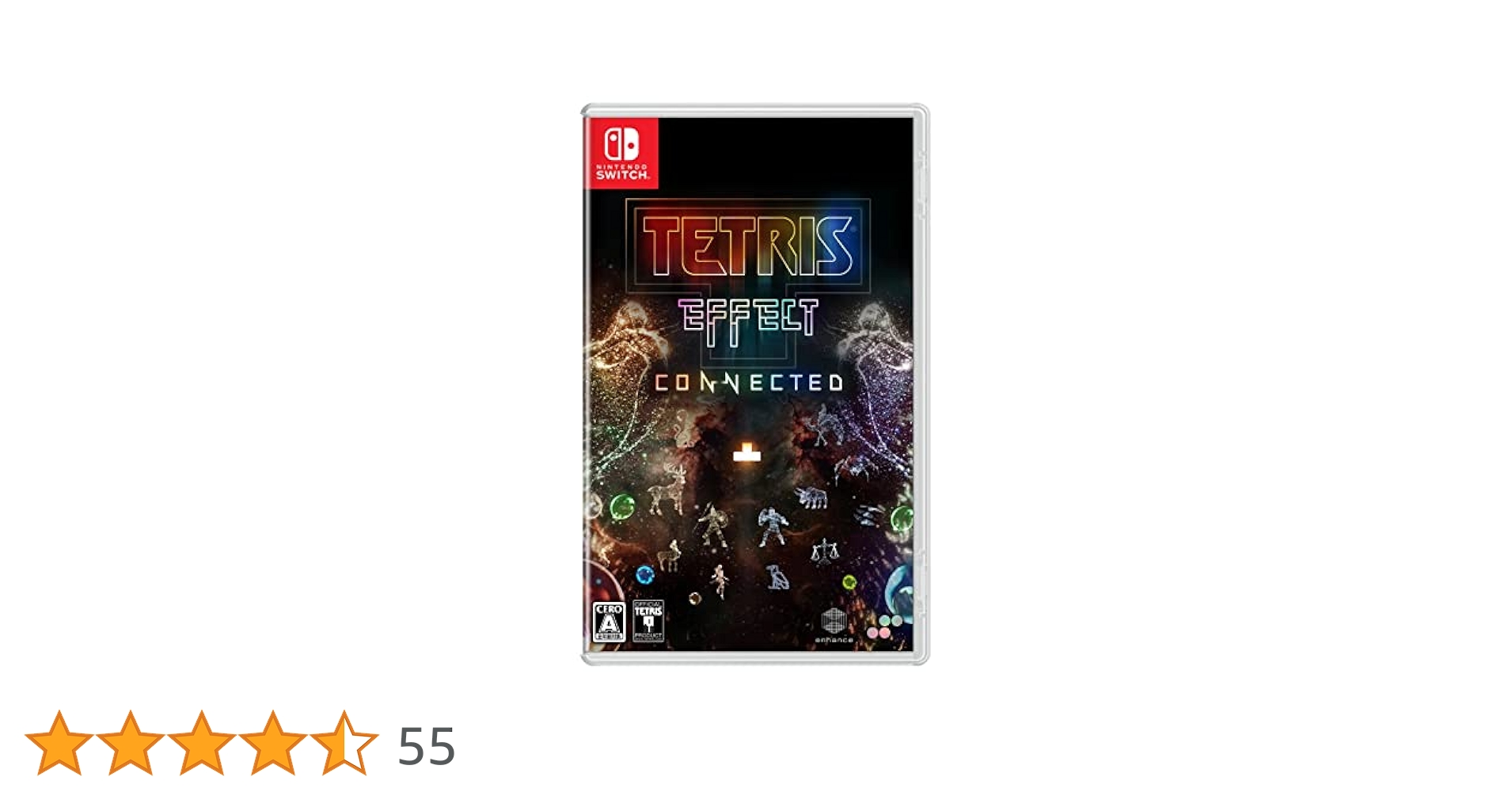Click the EFFECT title text on cover
The width and height of the screenshot is (1512, 792).
749,322
